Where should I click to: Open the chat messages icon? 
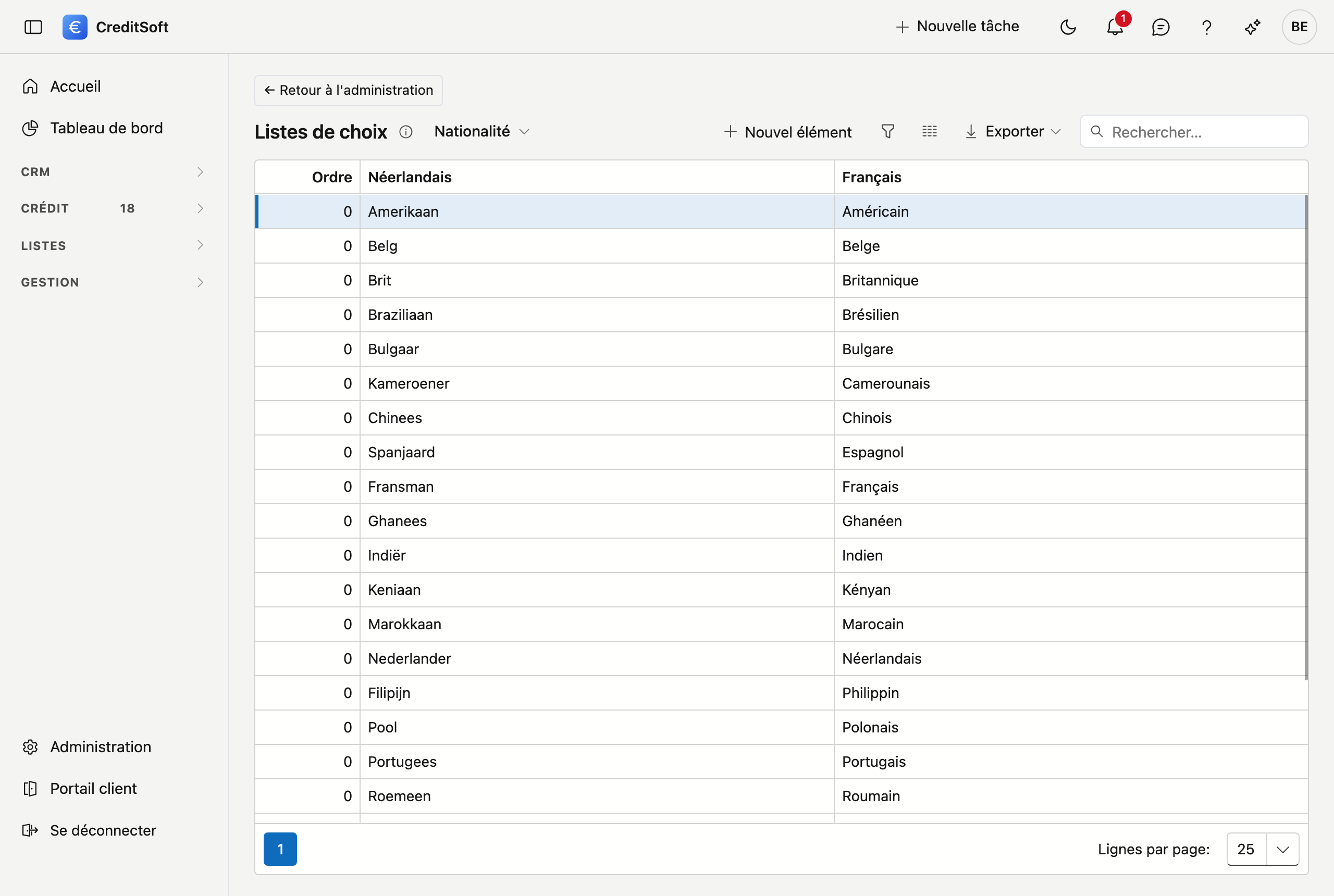(x=1160, y=27)
